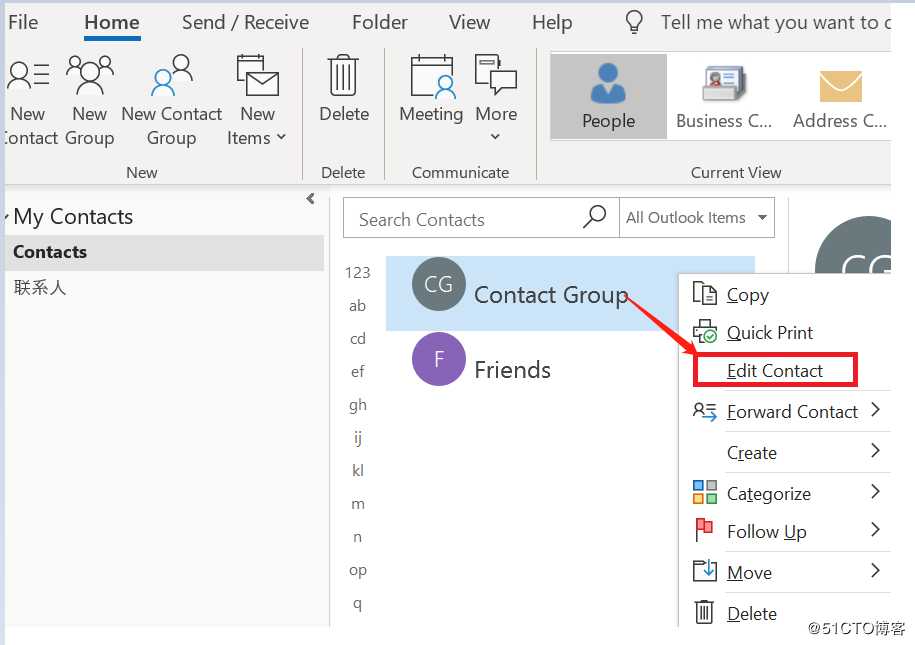Image resolution: width=915 pixels, height=645 pixels.
Task: Jump to op index letters
Action: click(x=357, y=570)
